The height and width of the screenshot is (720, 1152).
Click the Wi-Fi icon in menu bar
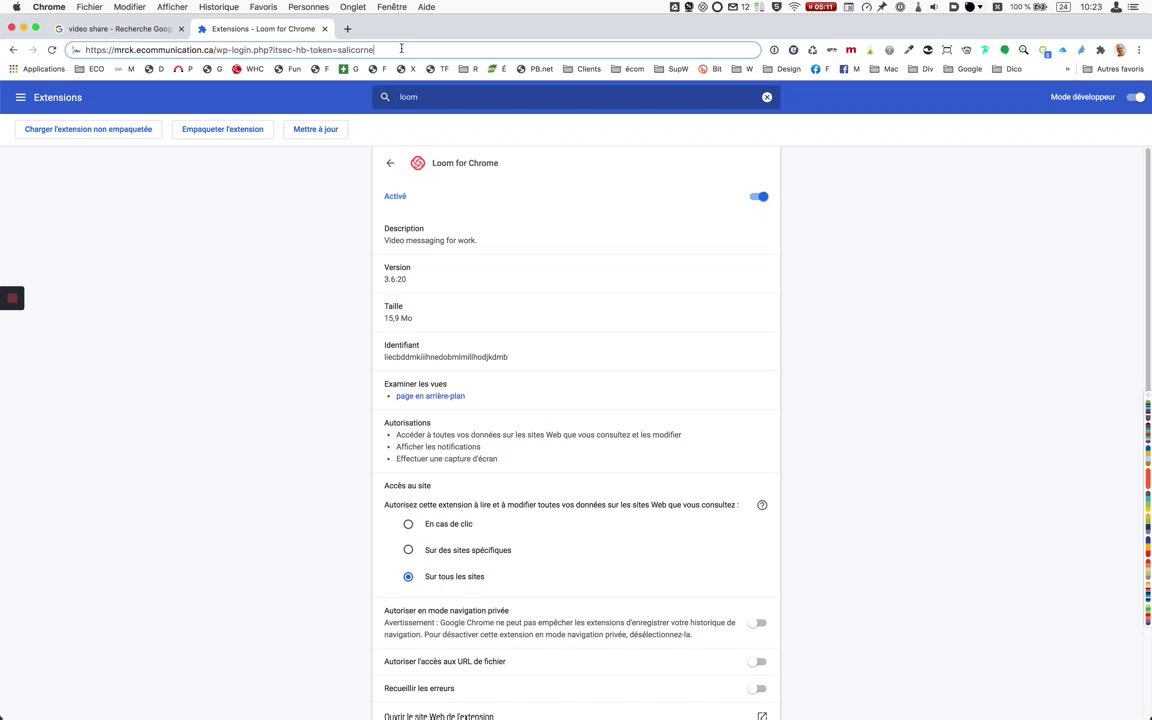[x=794, y=7]
